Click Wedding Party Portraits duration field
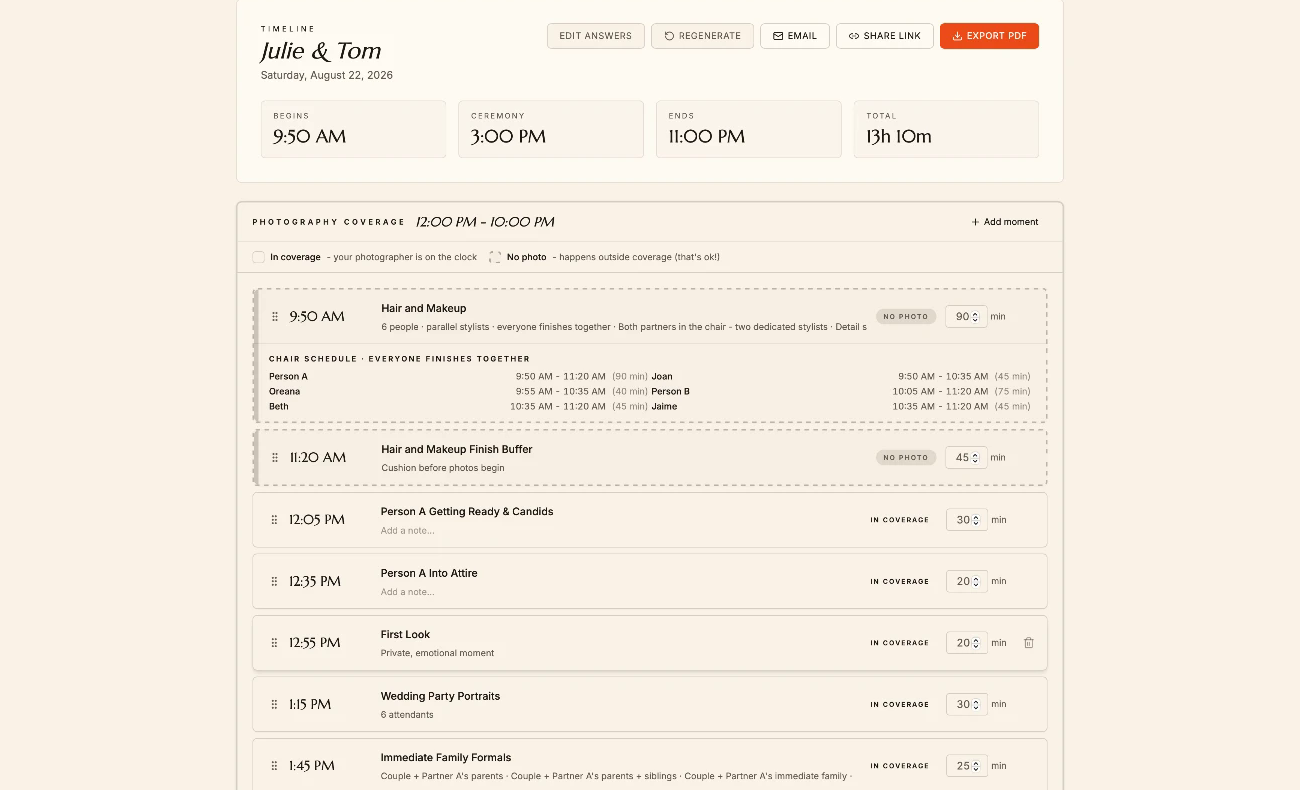 [x=966, y=704]
